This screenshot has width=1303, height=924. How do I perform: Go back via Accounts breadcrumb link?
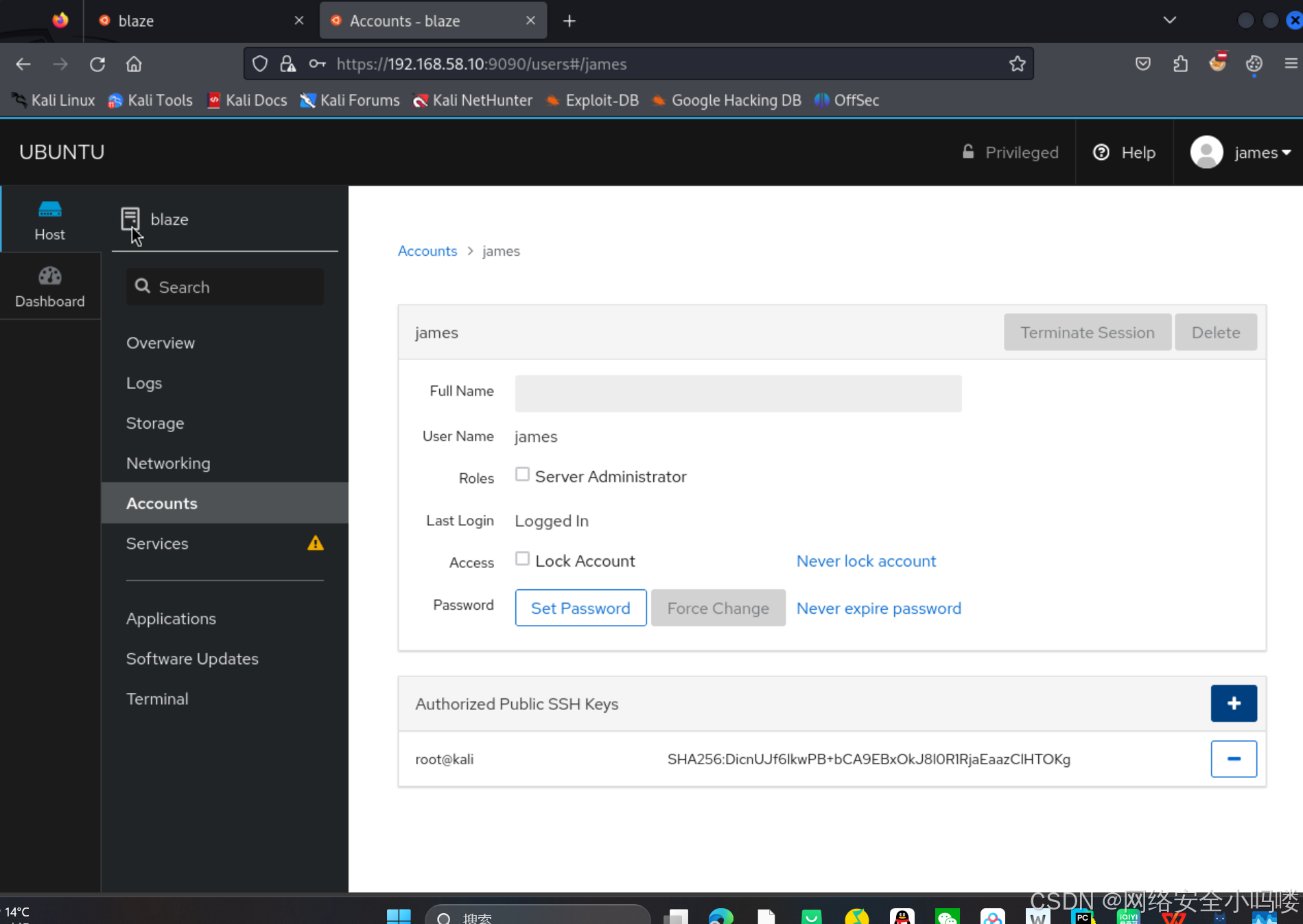click(x=427, y=251)
